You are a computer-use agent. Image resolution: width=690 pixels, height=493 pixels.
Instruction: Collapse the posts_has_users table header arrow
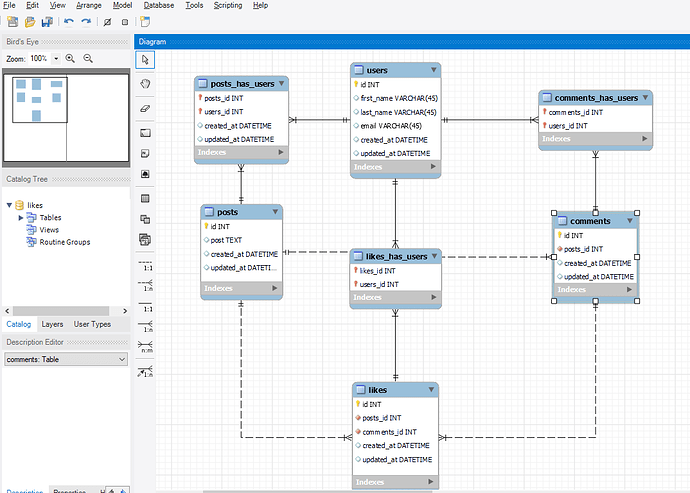tap(282, 83)
